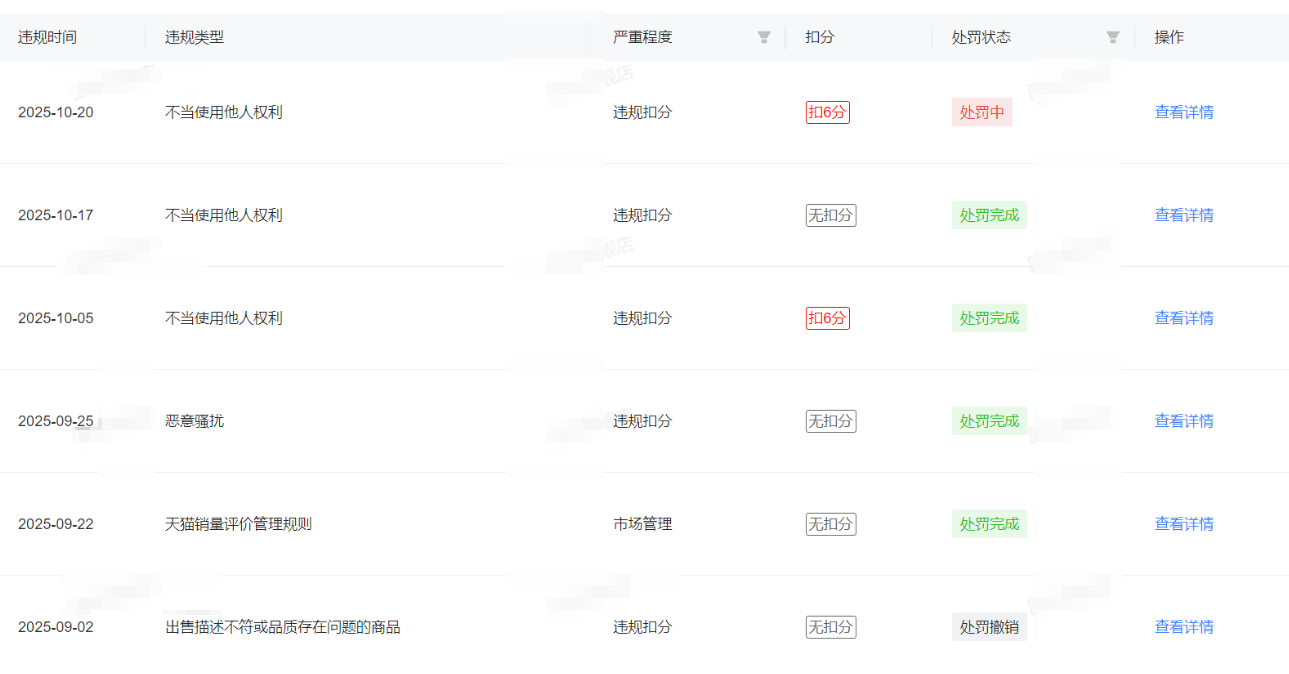Click 无扣分 badge on 恶意骚扰 row
1289x674 pixels.
point(831,422)
